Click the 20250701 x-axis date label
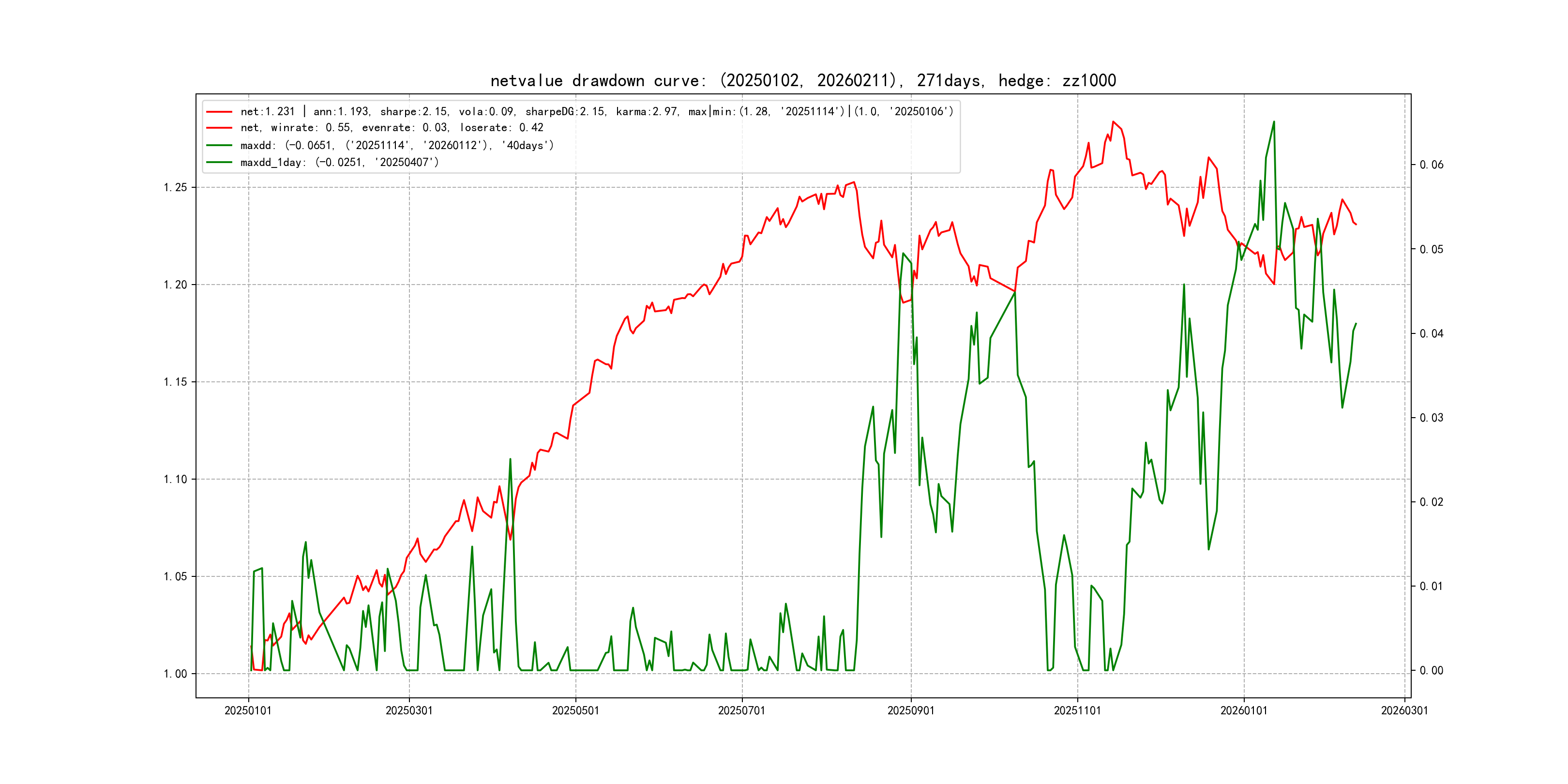This screenshot has width=1568, height=784. pos(741,711)
